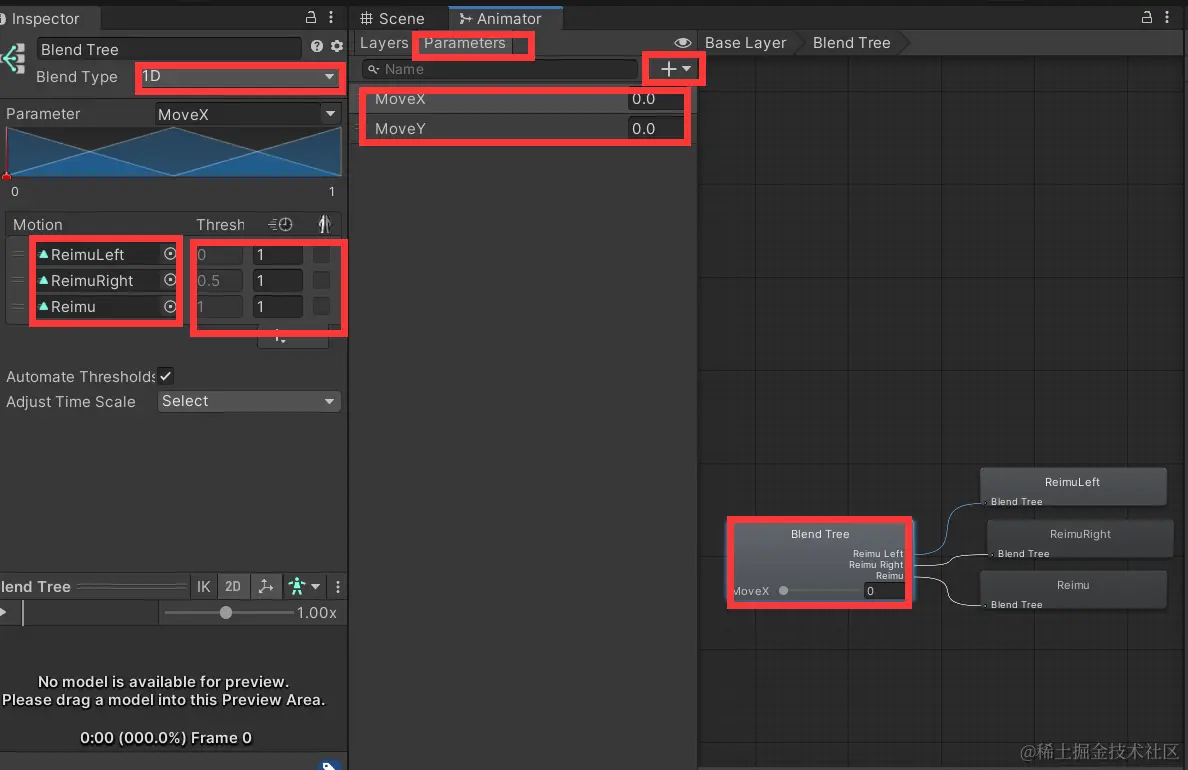Select the MoveY parameter row

coord(525,129)
